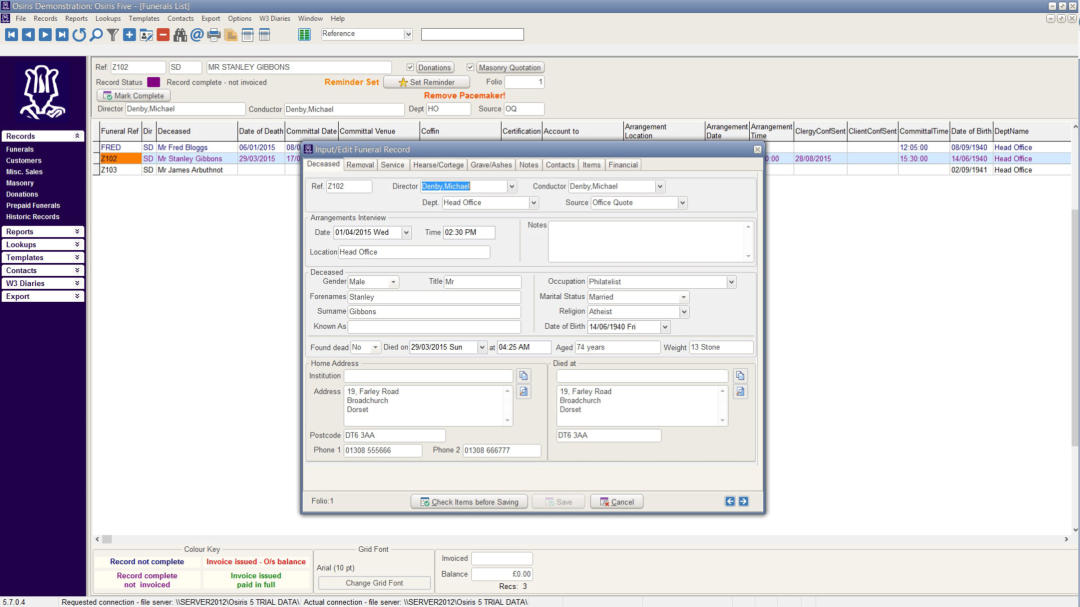Click the purple Record Status color swatch
The width and height of the screenshot is (1080, 607).
pos(153,82)
